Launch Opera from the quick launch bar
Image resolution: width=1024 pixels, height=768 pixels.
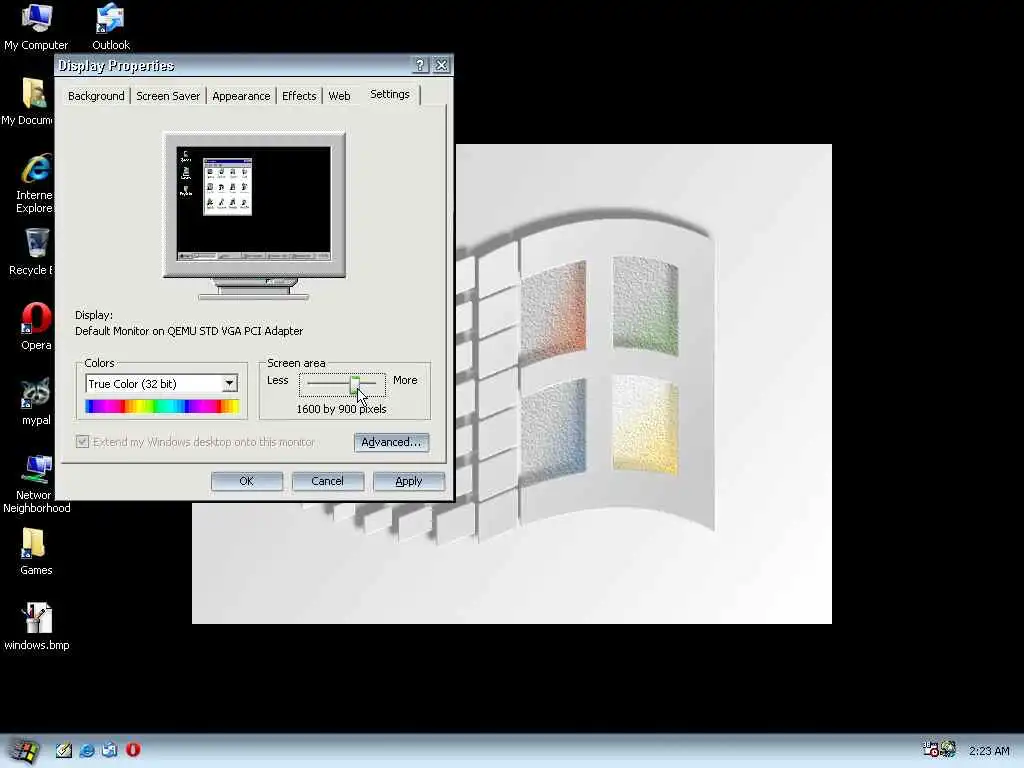(133, 750)
